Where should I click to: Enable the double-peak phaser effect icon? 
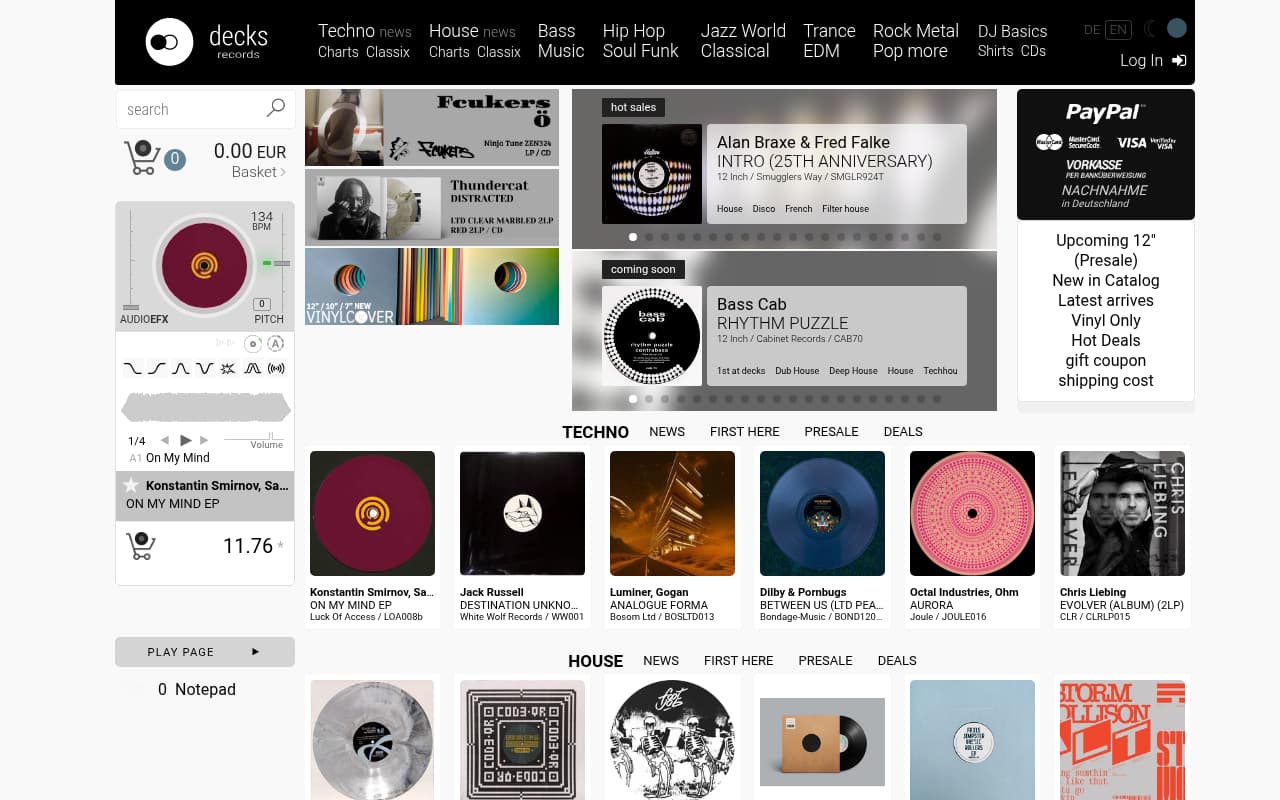click(x=252, y=368)
